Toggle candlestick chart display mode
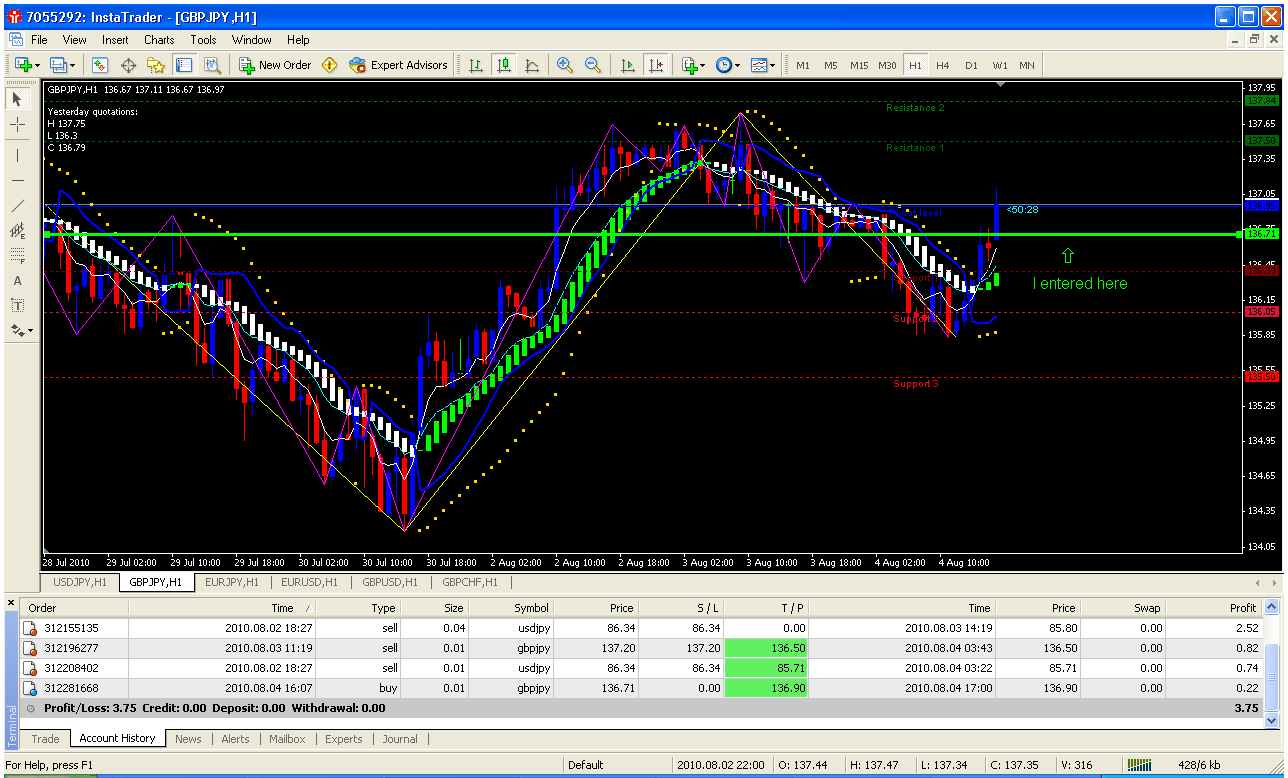This screenshot has height=778, width=1288. [503, 65]
